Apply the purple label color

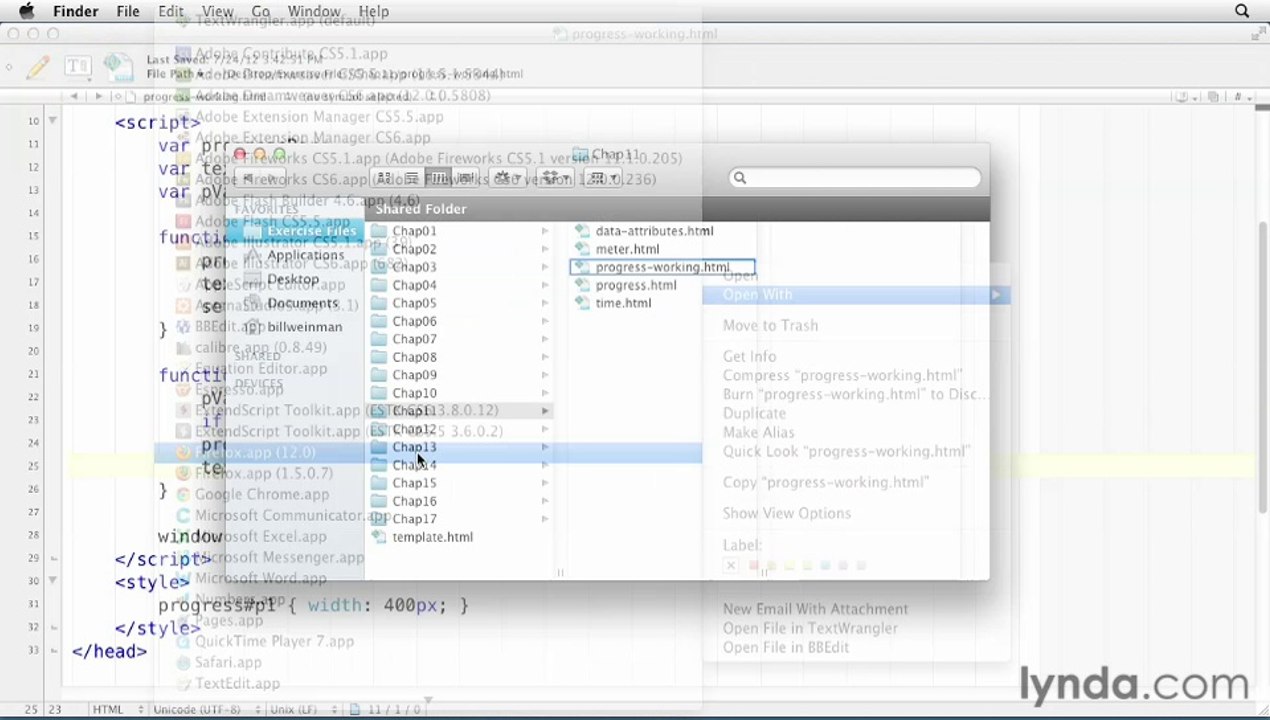click(843, 566)
